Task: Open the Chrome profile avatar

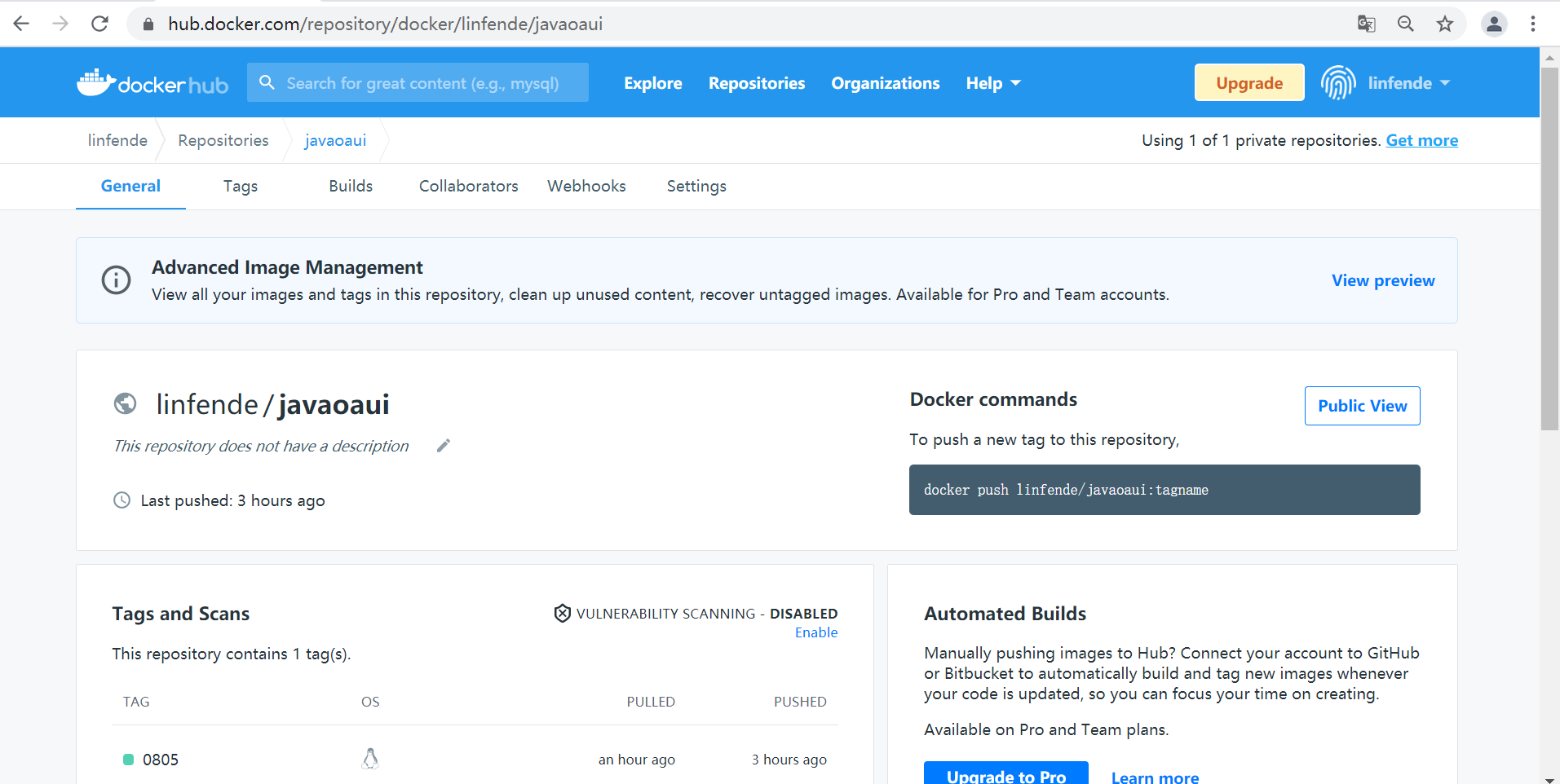Action: pos(1494,24)
